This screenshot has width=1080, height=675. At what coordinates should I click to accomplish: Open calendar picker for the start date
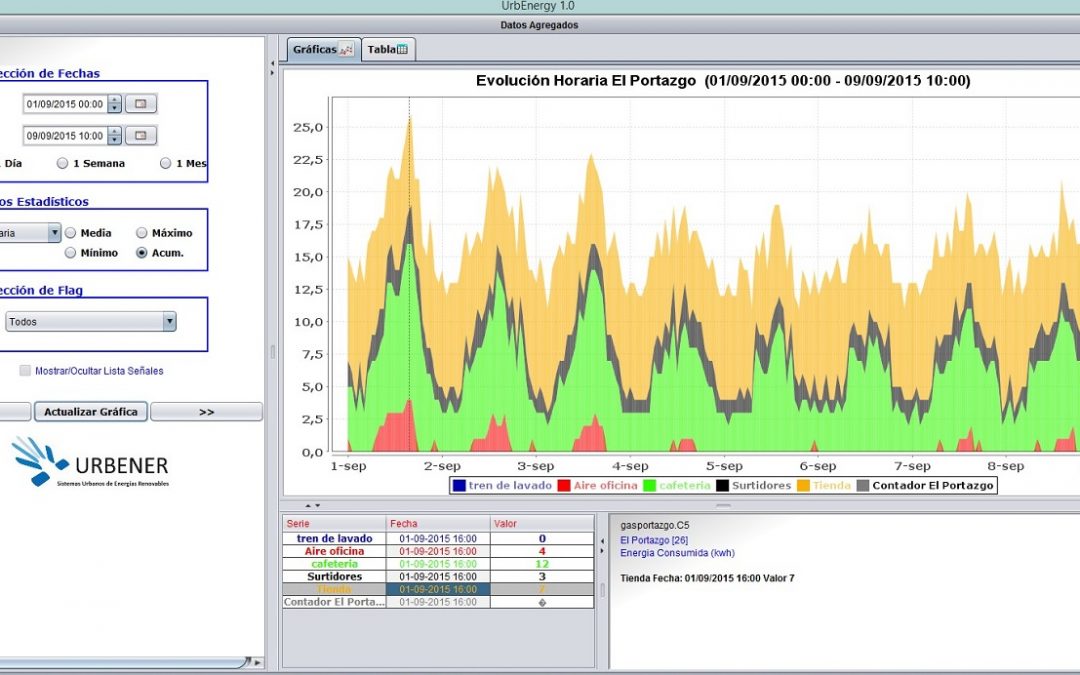(140, 104)
